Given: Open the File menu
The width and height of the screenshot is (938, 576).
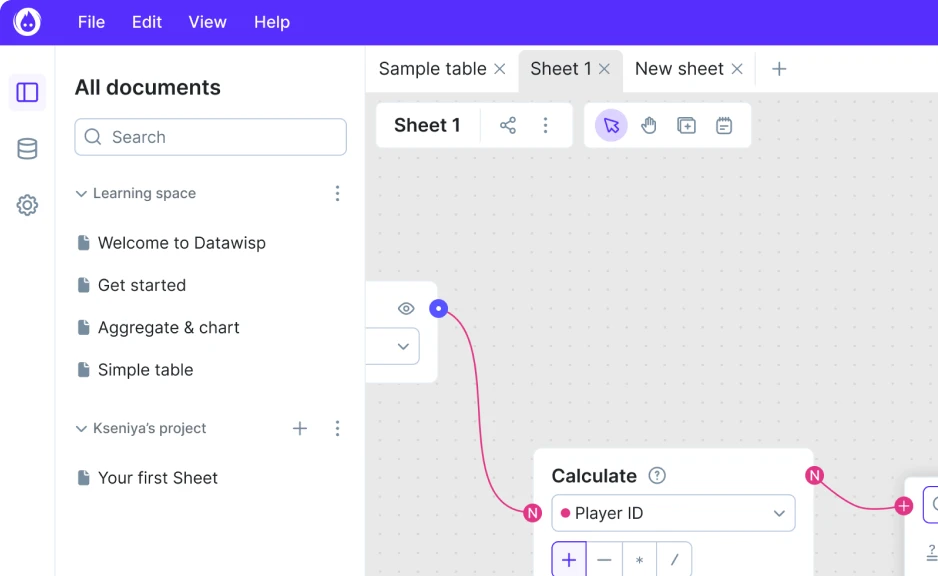Looking at the screenshot, I should click(x=92, y=22).
